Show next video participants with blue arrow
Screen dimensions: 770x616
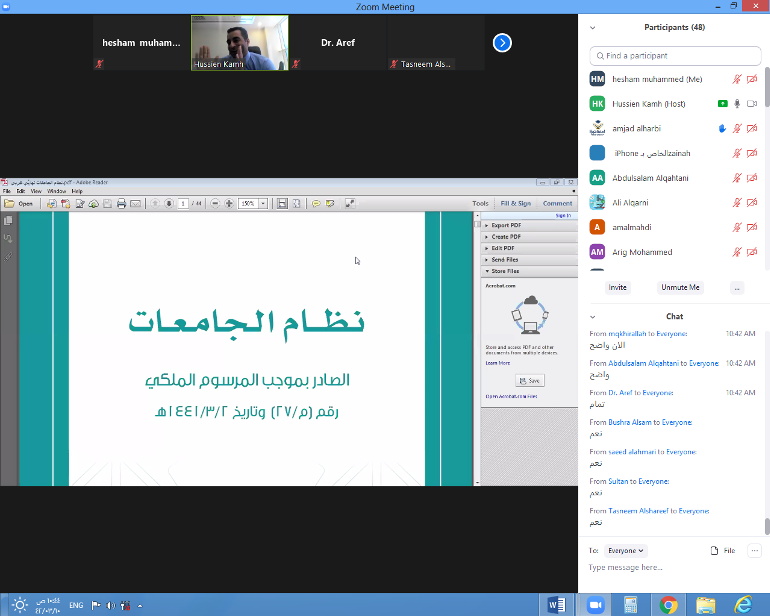(502, 43)
